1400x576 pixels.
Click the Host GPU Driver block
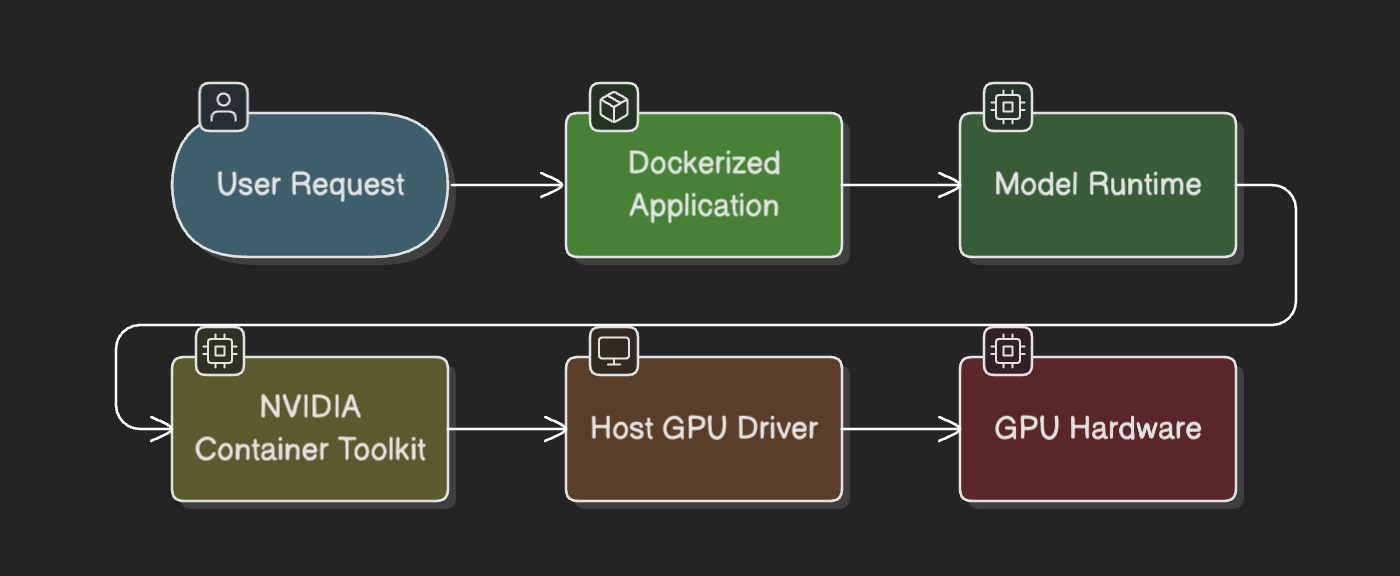[x=704, y=428]
